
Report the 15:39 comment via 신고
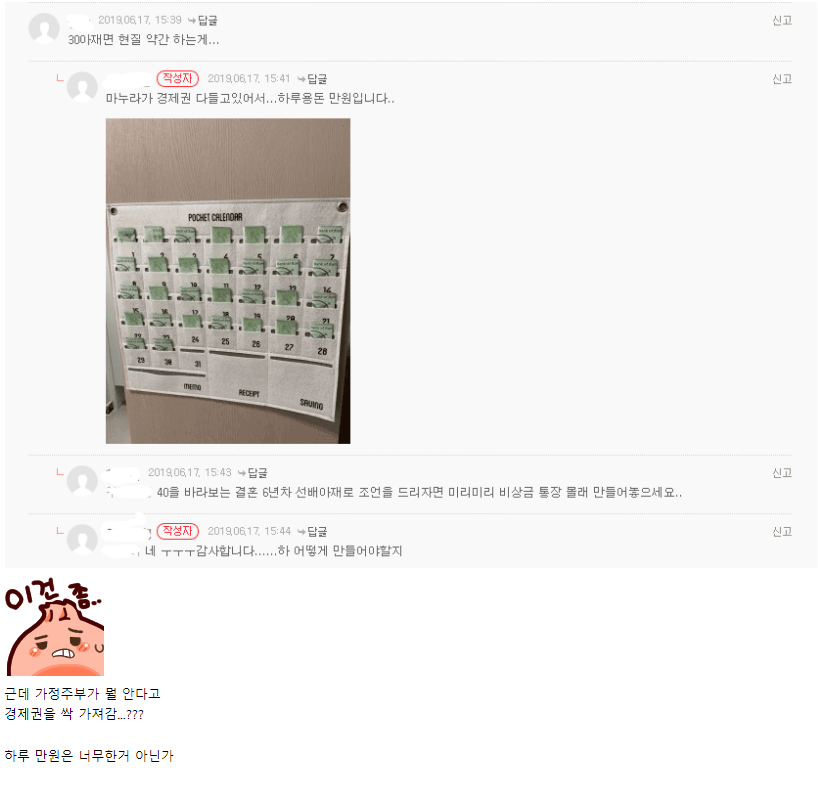coord(782,20)
